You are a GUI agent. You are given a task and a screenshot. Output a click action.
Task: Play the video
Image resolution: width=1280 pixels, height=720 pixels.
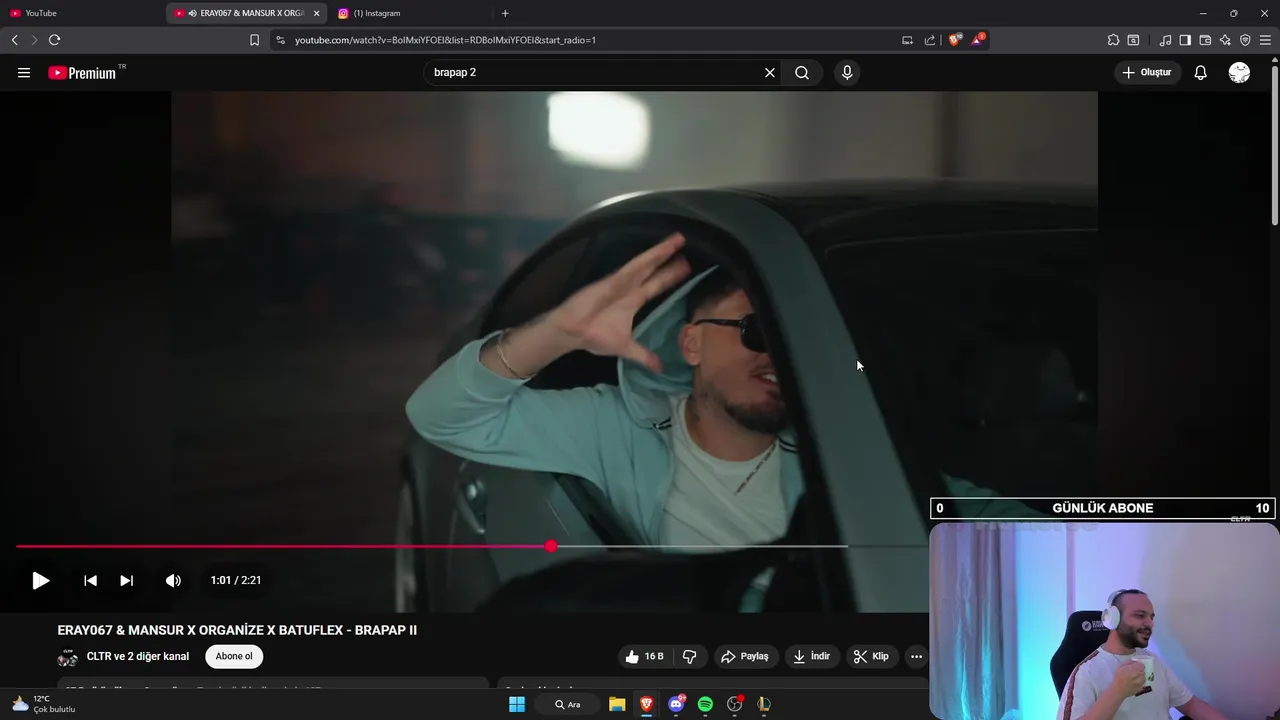[40, 580]
